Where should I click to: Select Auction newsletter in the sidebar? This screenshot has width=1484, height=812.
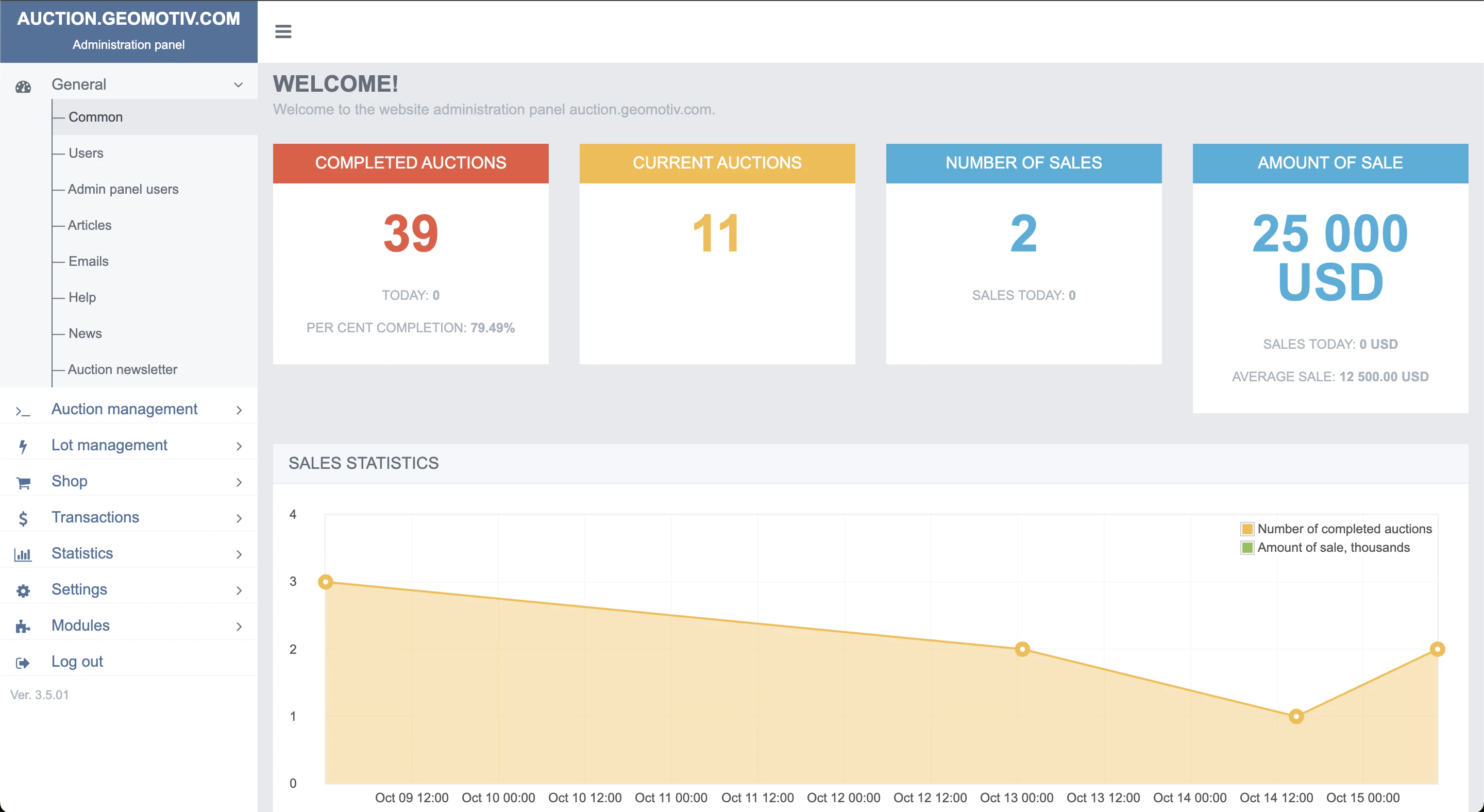pyautogui.click(x=123, y=369)
